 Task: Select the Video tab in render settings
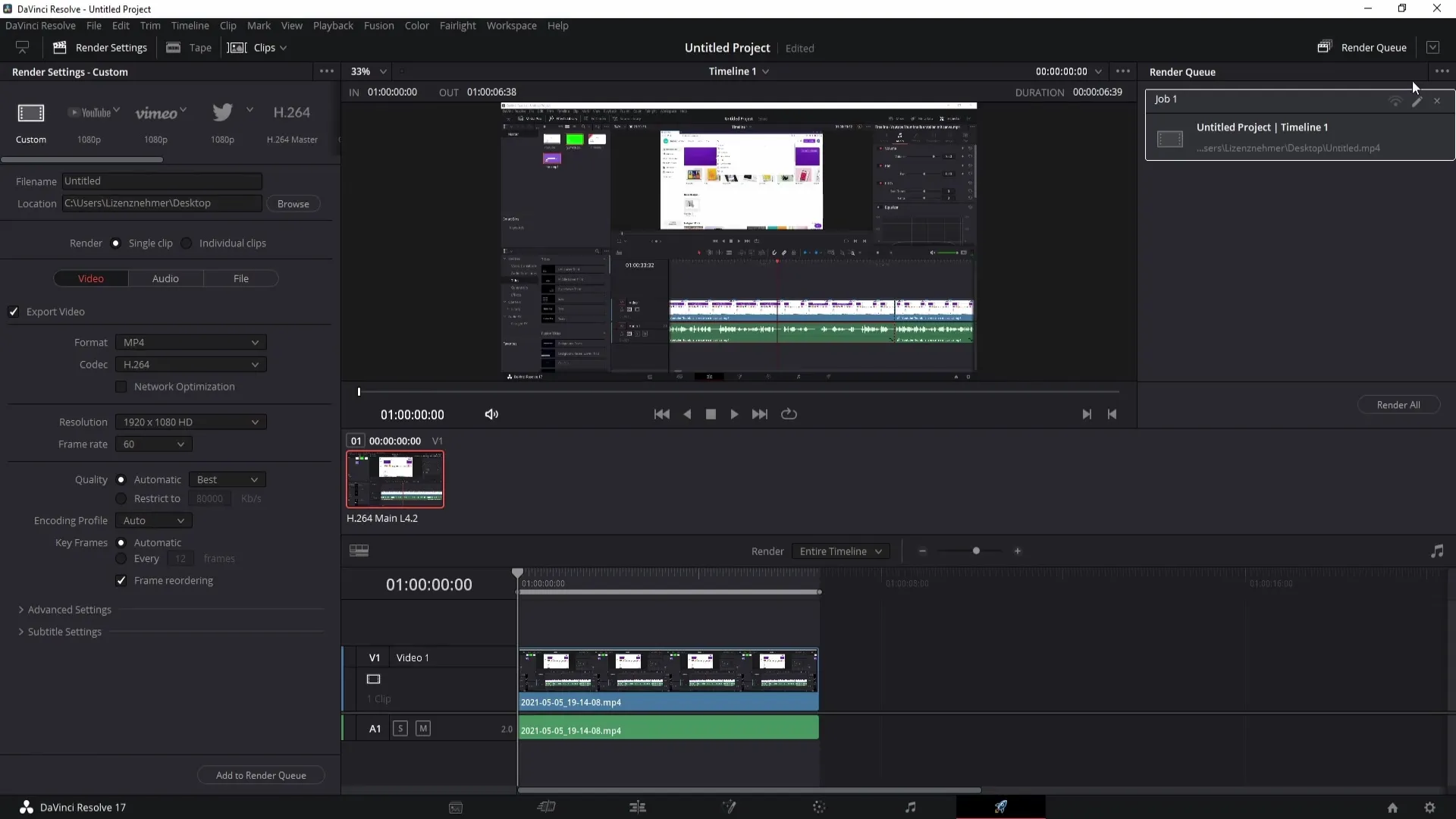coord(90,278)
